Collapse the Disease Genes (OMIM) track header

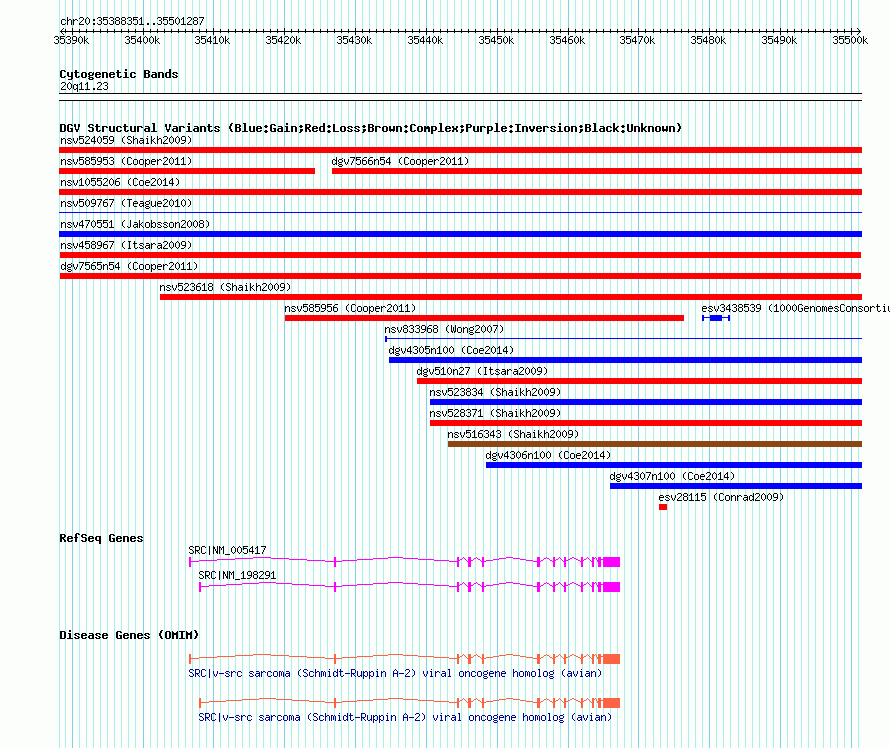point(129,635)
